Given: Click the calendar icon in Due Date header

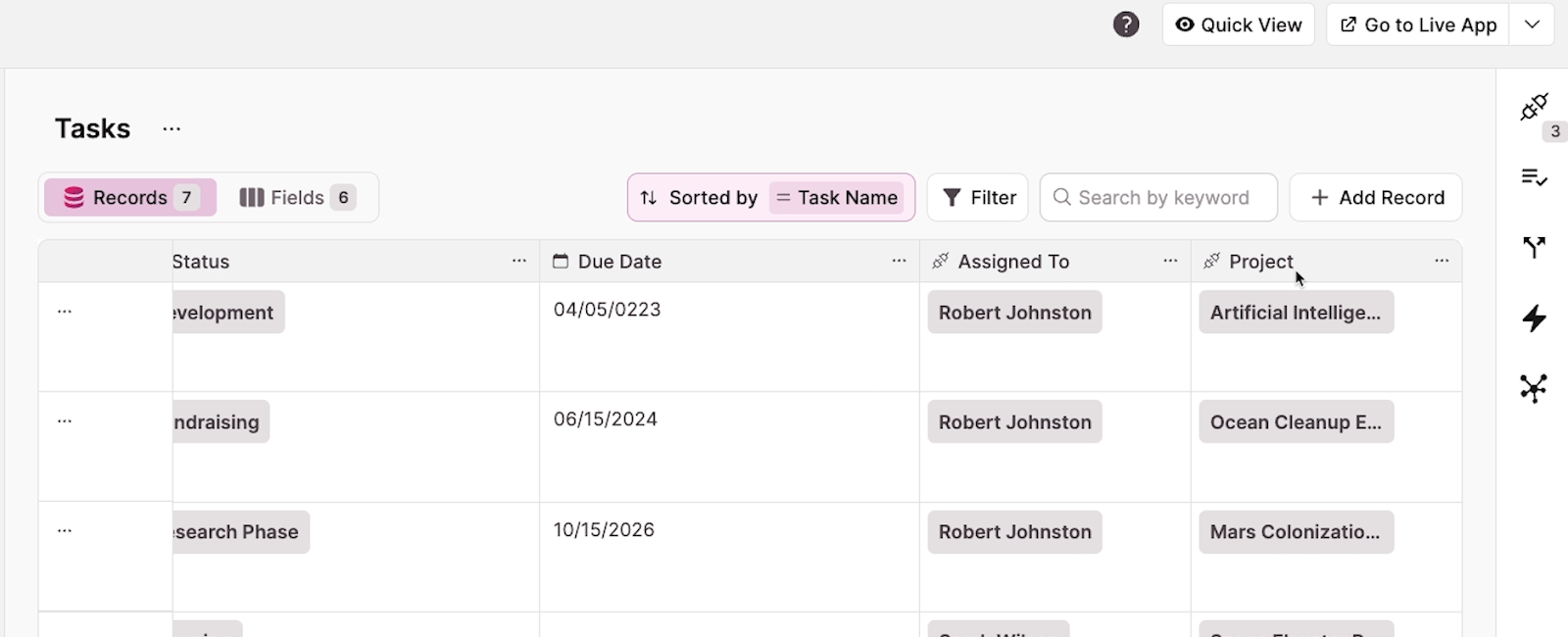Looking at the screenshot, I should tap(561, 261).
